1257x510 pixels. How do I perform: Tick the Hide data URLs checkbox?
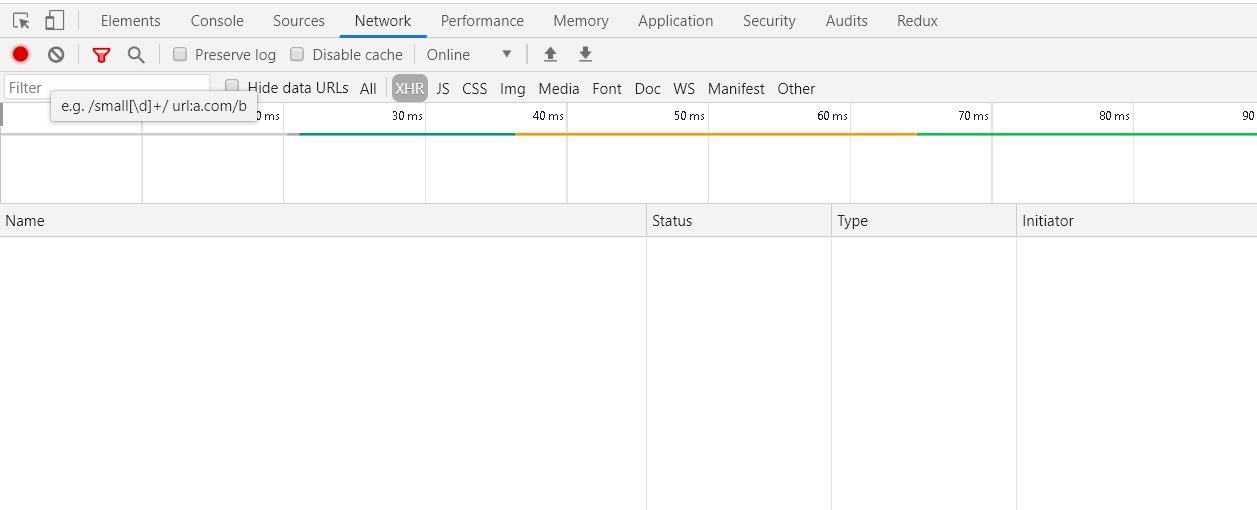tap(232, 86)
